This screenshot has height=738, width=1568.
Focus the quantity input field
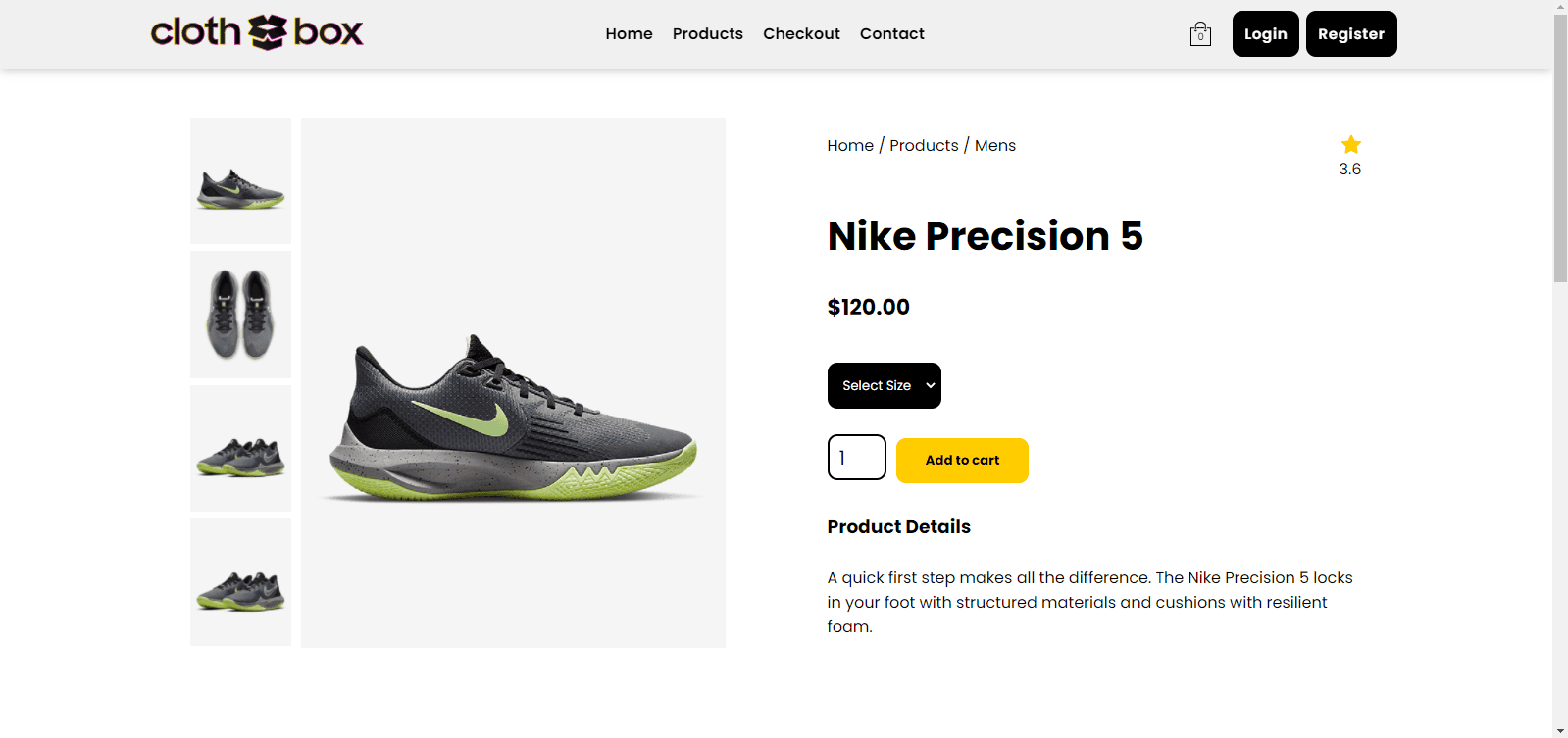pos(856,458)
